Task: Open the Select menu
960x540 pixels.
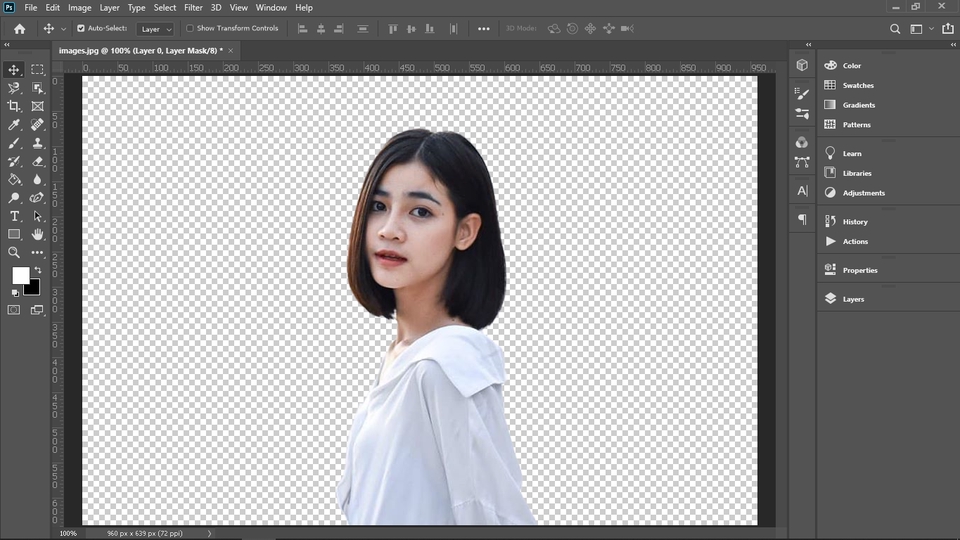Action: [x=165, y=7]
